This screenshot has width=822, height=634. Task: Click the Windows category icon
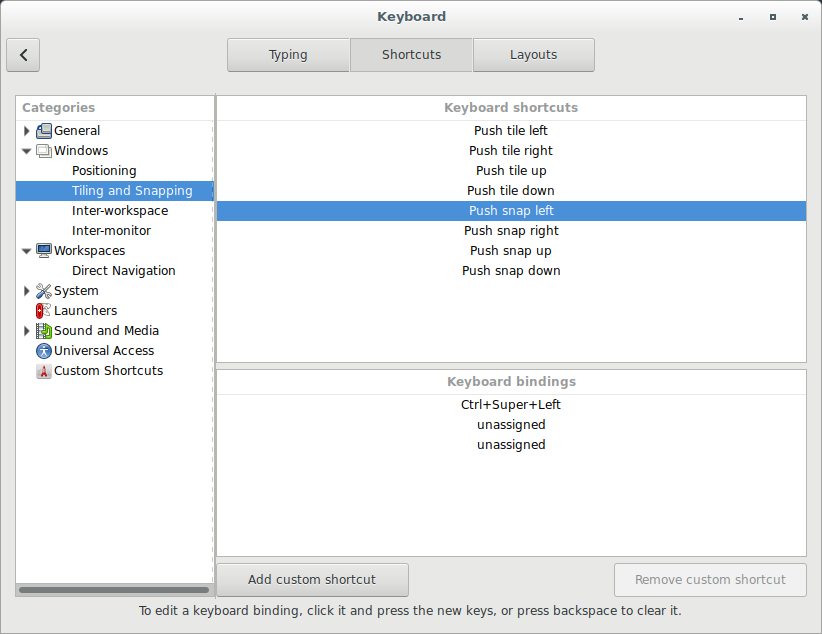click(x=44, y=151)
